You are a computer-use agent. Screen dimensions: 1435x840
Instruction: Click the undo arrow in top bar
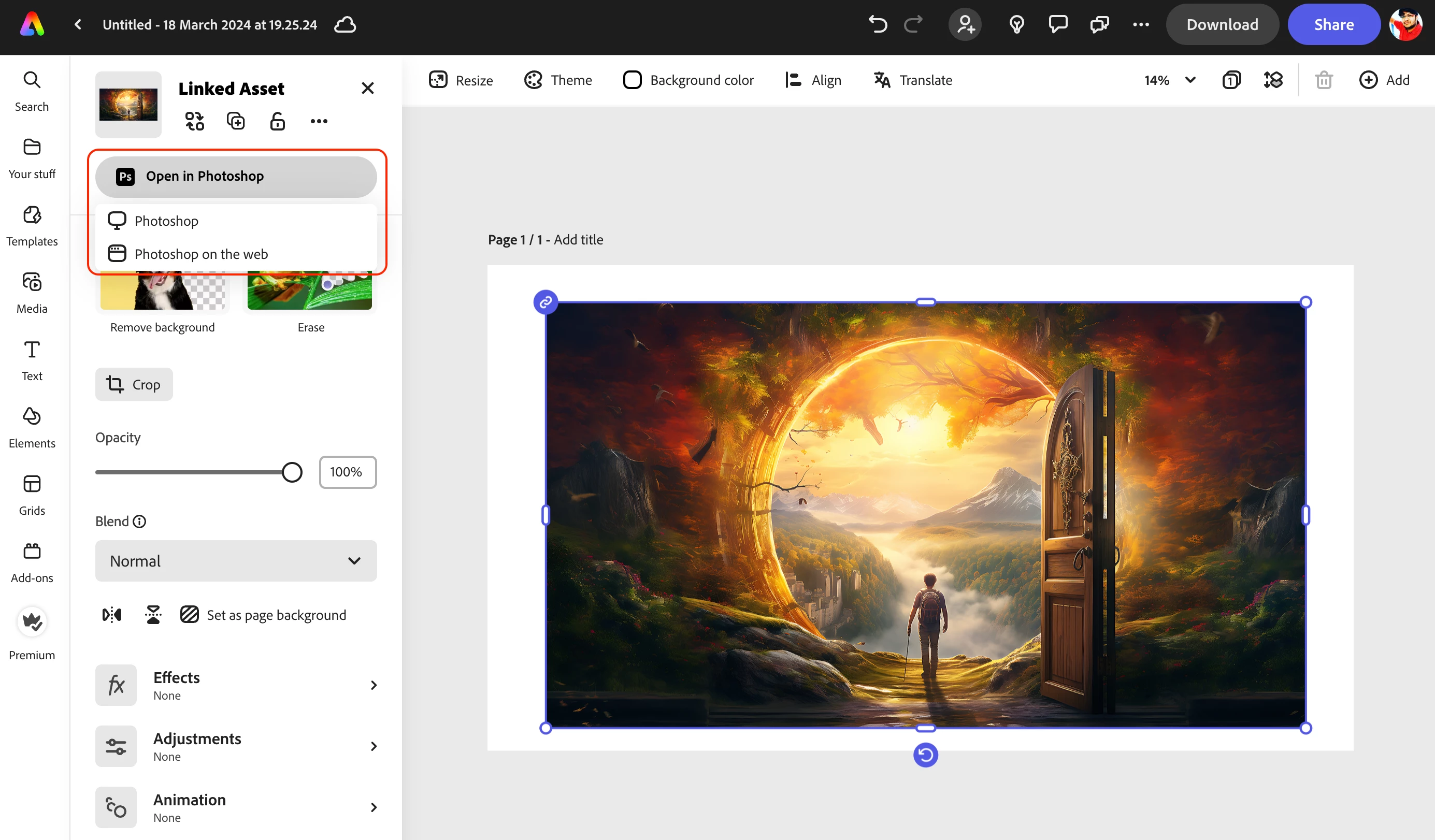click(x=878, y=24)
